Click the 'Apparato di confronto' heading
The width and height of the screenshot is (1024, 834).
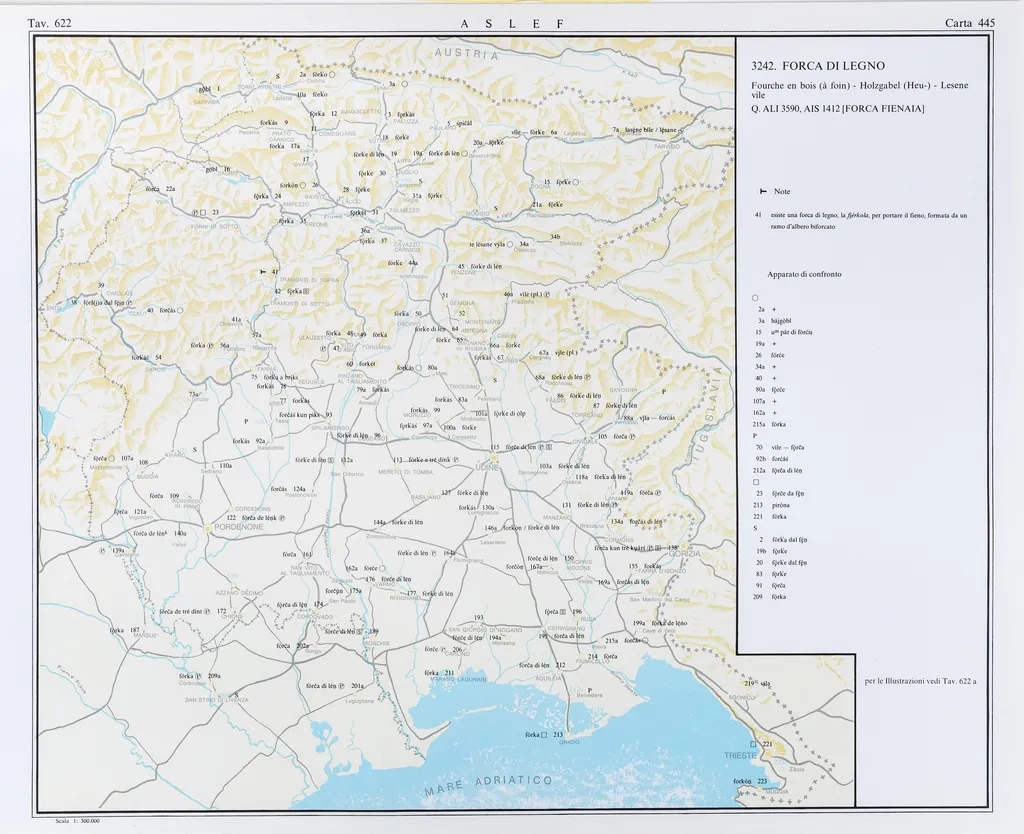(804, 274)
